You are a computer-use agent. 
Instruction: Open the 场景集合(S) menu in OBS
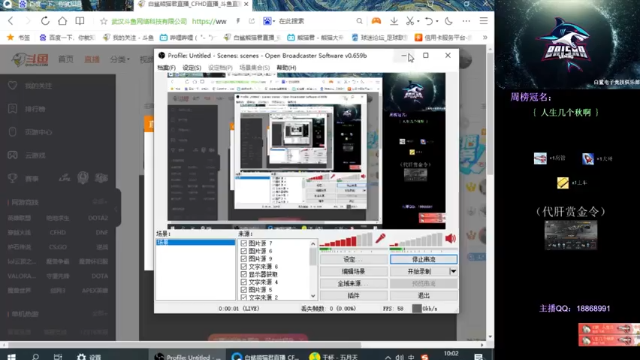pos(254,67)
